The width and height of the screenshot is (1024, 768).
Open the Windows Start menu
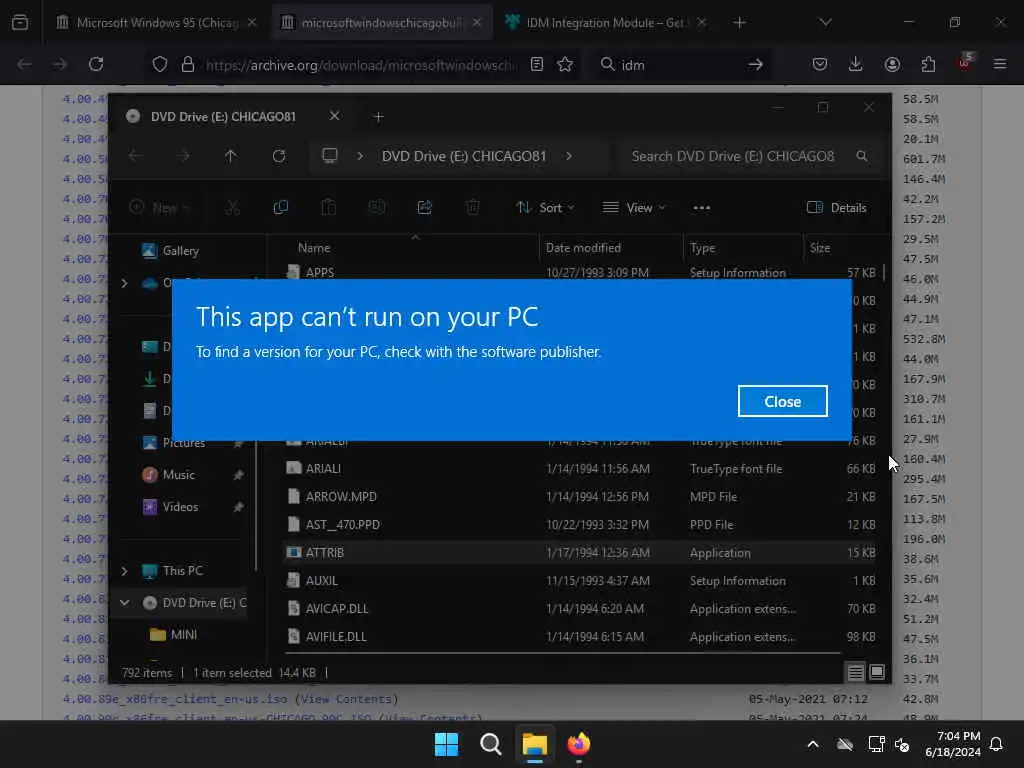(x=447, y=744)
